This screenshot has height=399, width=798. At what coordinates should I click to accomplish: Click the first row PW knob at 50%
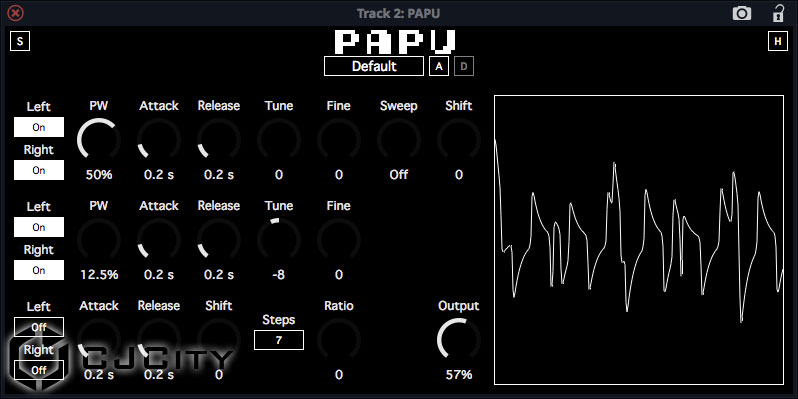99,139
